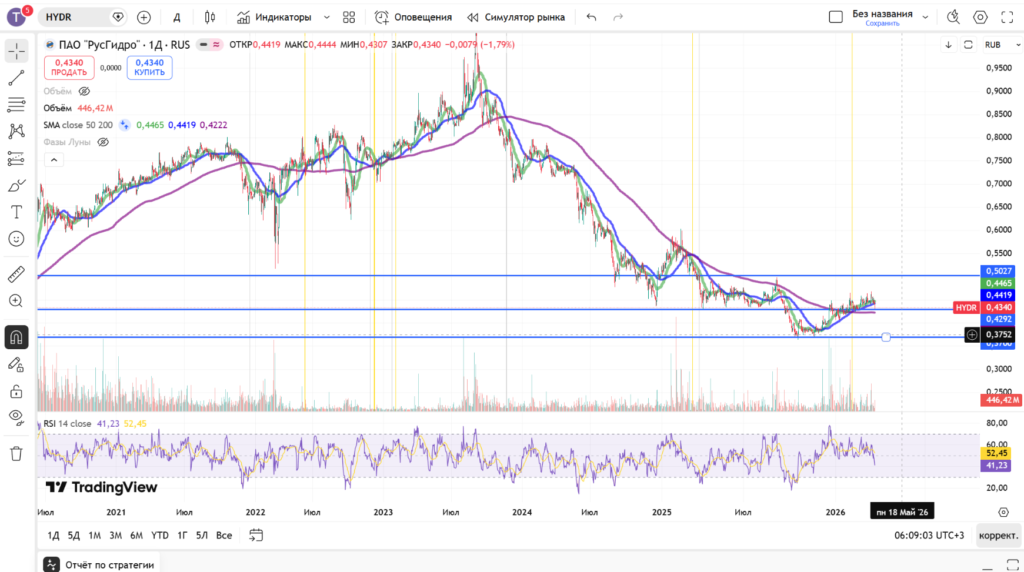Select the 3М time range
Viewport: 1024px width, 572px height.
click(116, 535)
